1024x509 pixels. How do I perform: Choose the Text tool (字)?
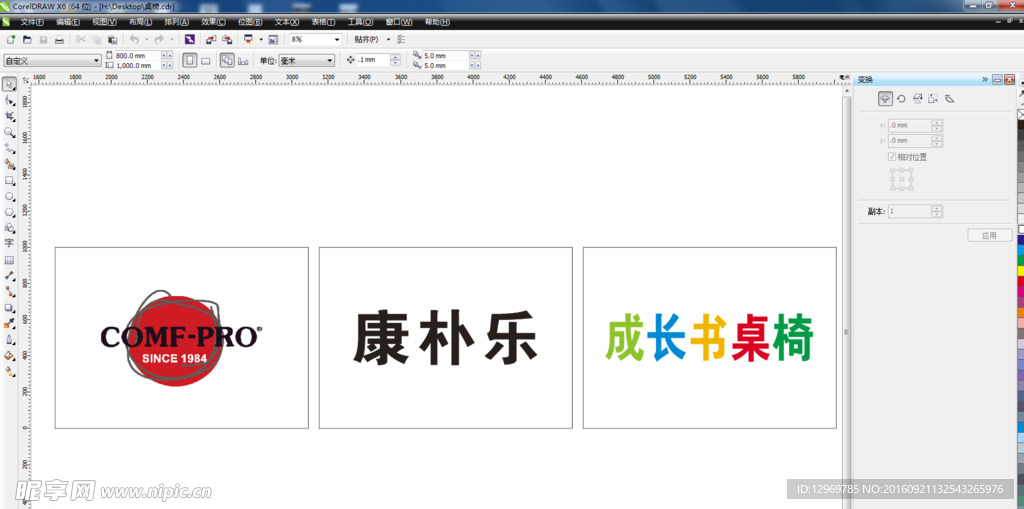pos(9,243)
